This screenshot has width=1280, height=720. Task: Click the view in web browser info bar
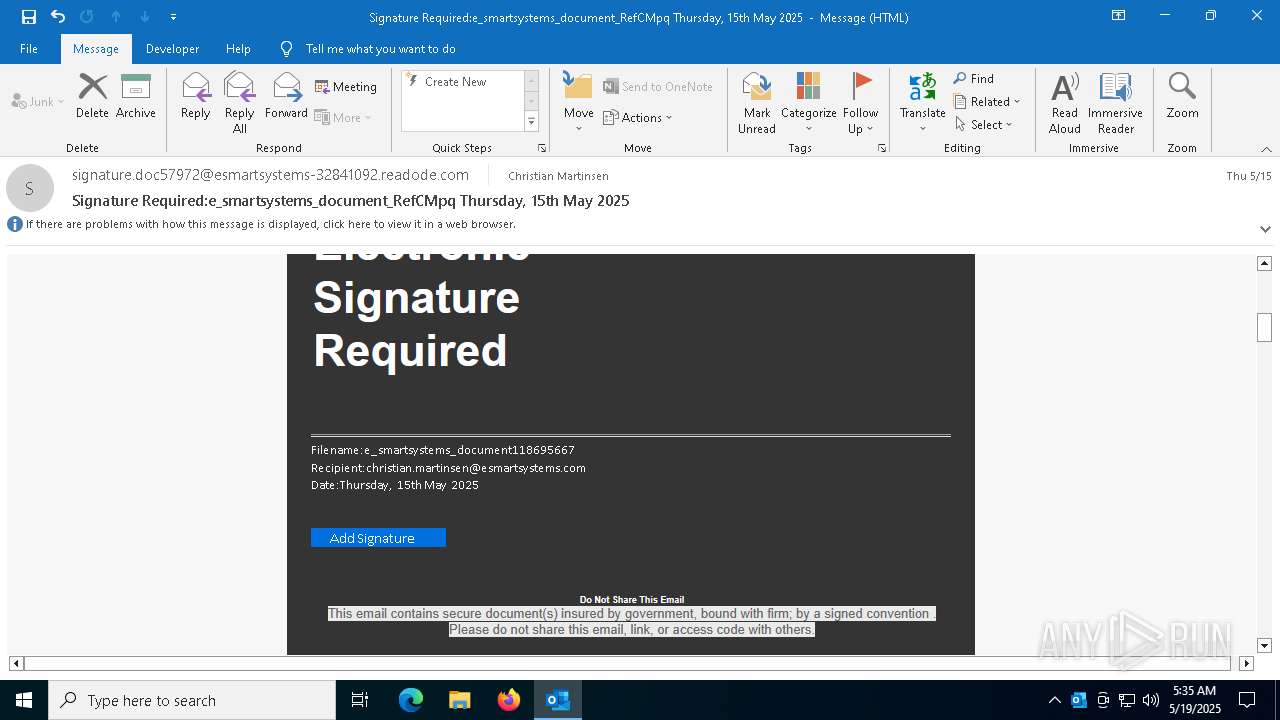pyautogui.click(x=270, y=224)
